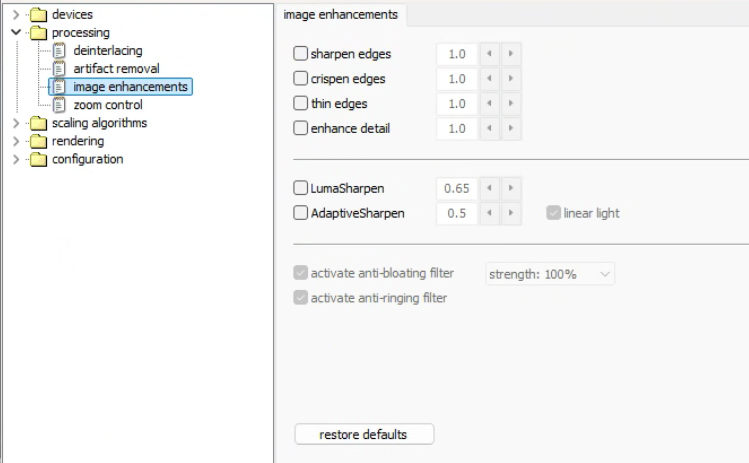Click the scaling algorithms folder icon
The width and height of the screenshot is (749, 463).
[x=39, y=123]
